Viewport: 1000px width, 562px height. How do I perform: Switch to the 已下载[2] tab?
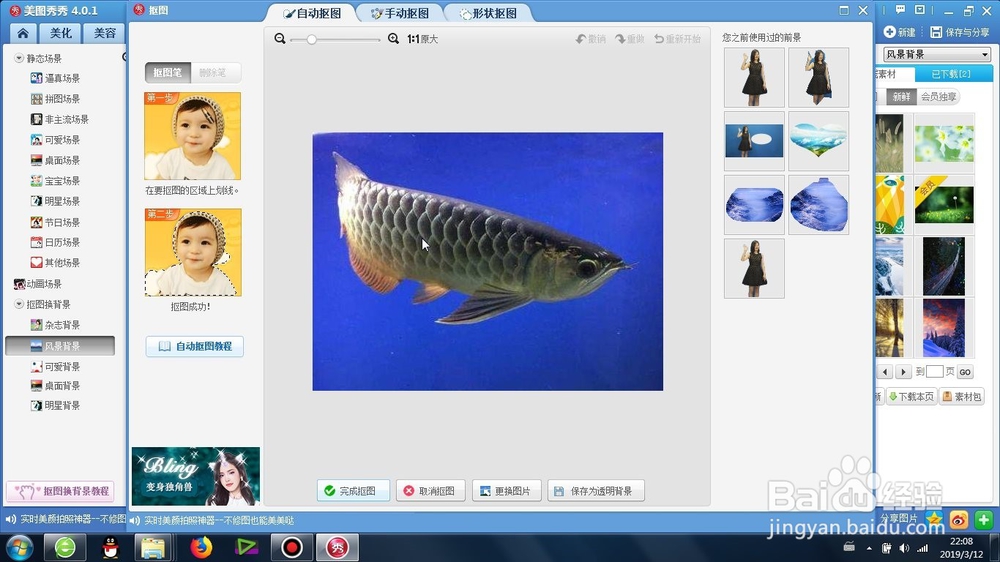[x=953, y=74]
